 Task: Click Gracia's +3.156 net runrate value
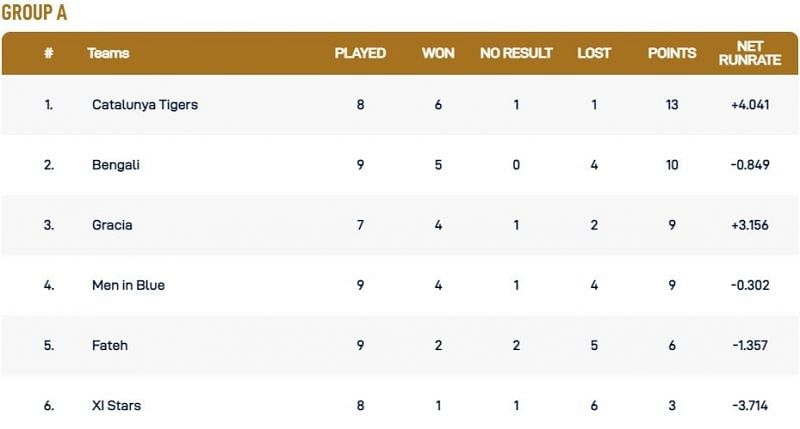coord(749,225)
